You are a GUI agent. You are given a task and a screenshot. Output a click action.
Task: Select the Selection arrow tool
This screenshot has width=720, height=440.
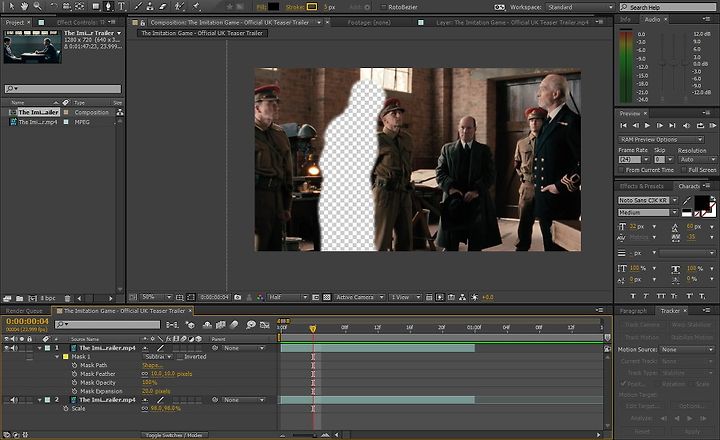point(11,6)
